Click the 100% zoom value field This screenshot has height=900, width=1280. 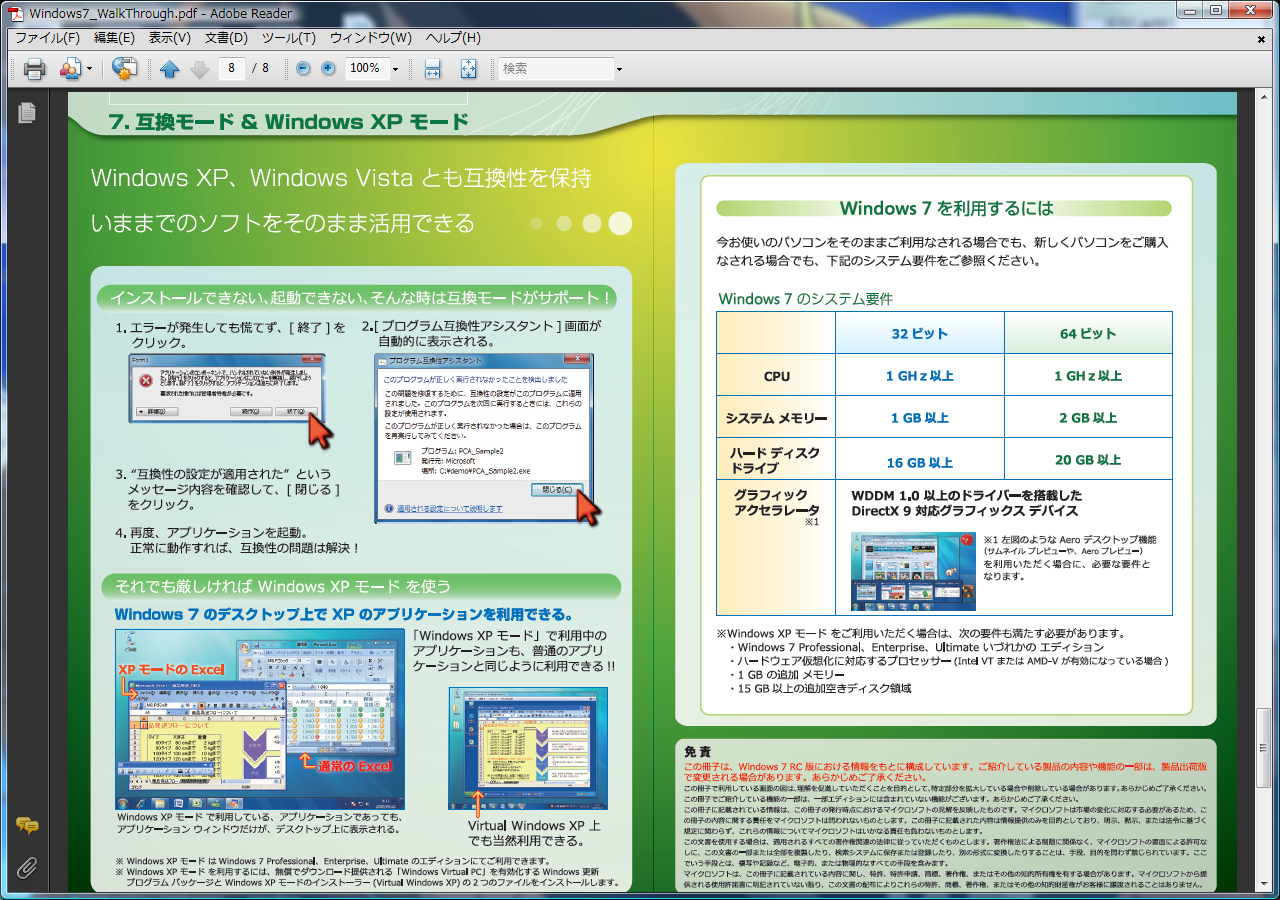(x=366, y=68)
